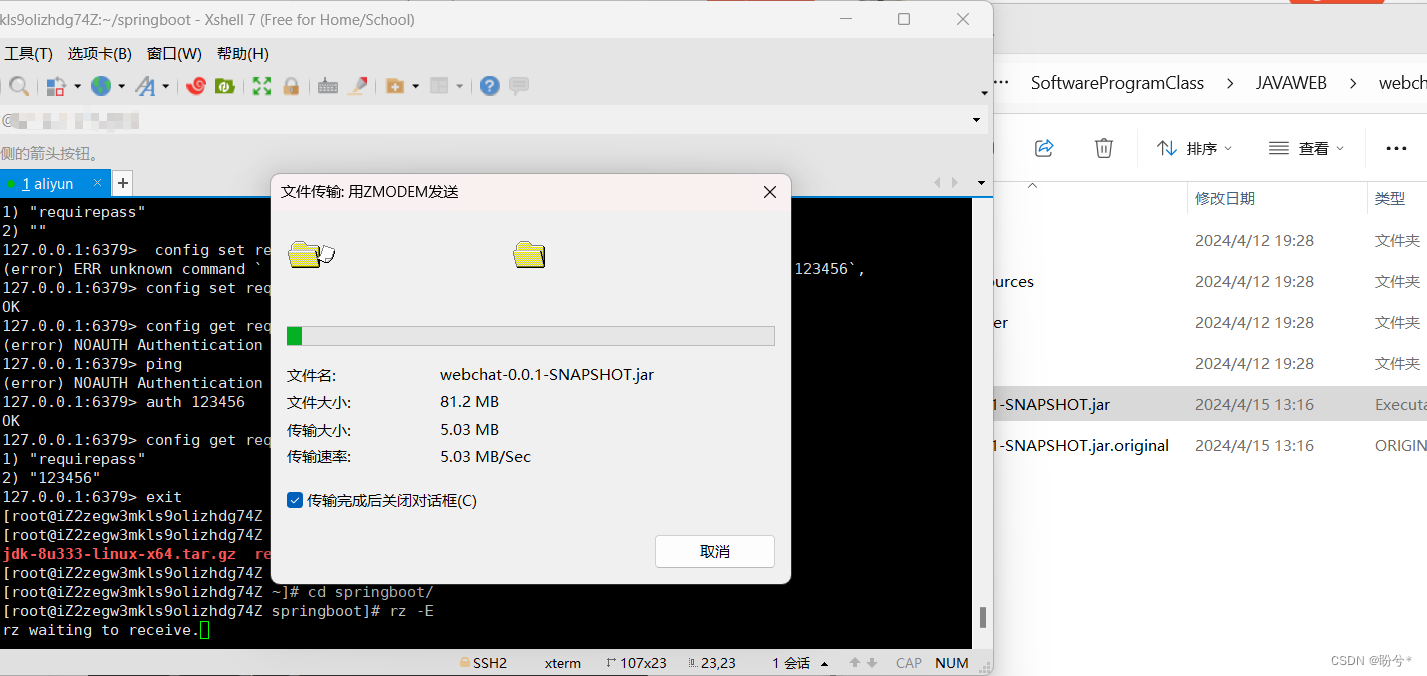Click the previous tab left arrow
The image size is (1427, 676).
[x=938, y=183]
